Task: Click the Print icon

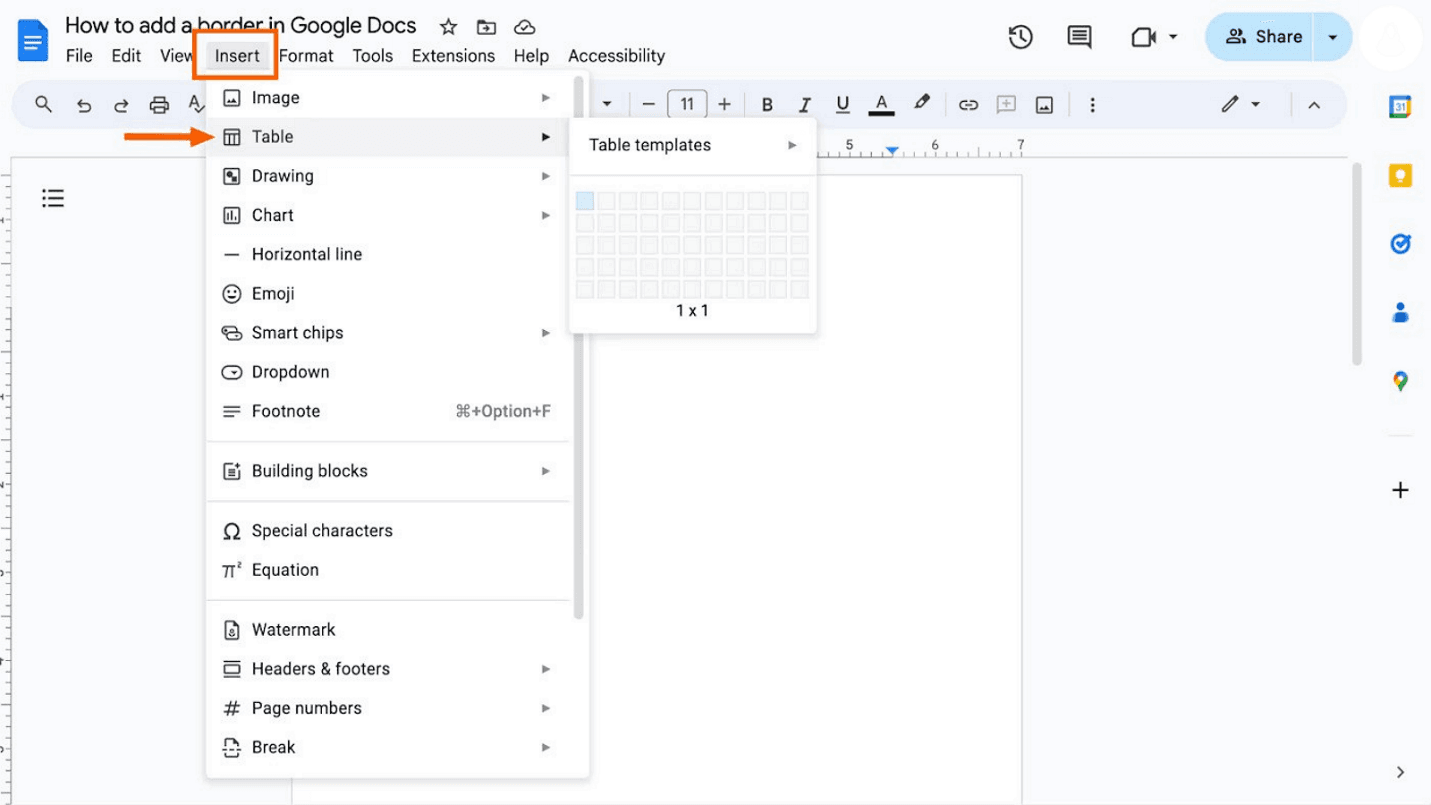Action: tap(159, 105)
